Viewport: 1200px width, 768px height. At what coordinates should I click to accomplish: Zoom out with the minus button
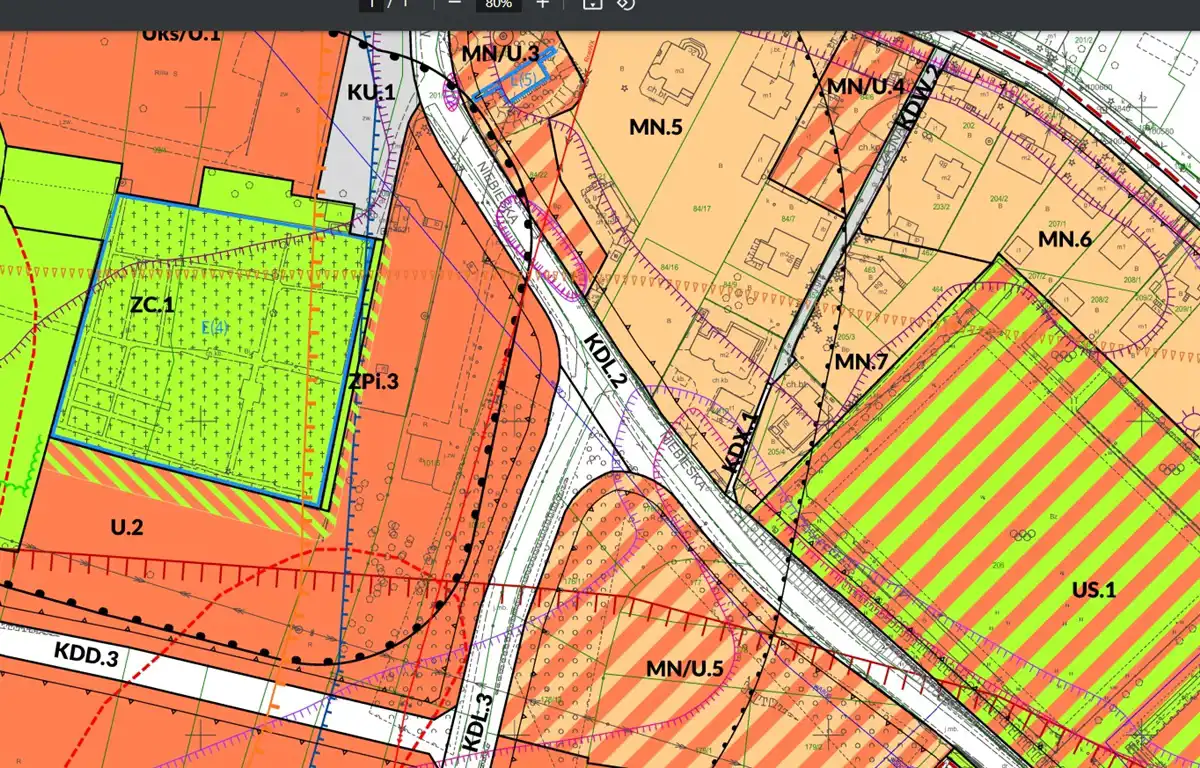(455, 4)
